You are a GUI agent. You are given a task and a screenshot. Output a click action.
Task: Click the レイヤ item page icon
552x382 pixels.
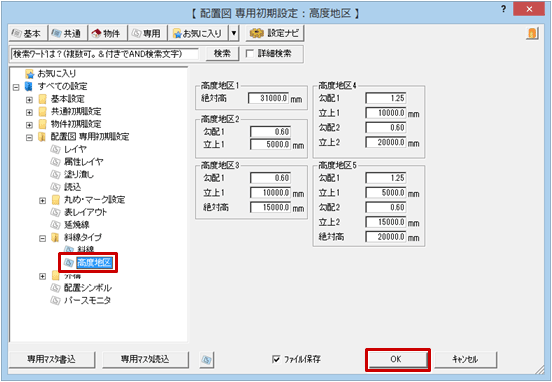56,149
